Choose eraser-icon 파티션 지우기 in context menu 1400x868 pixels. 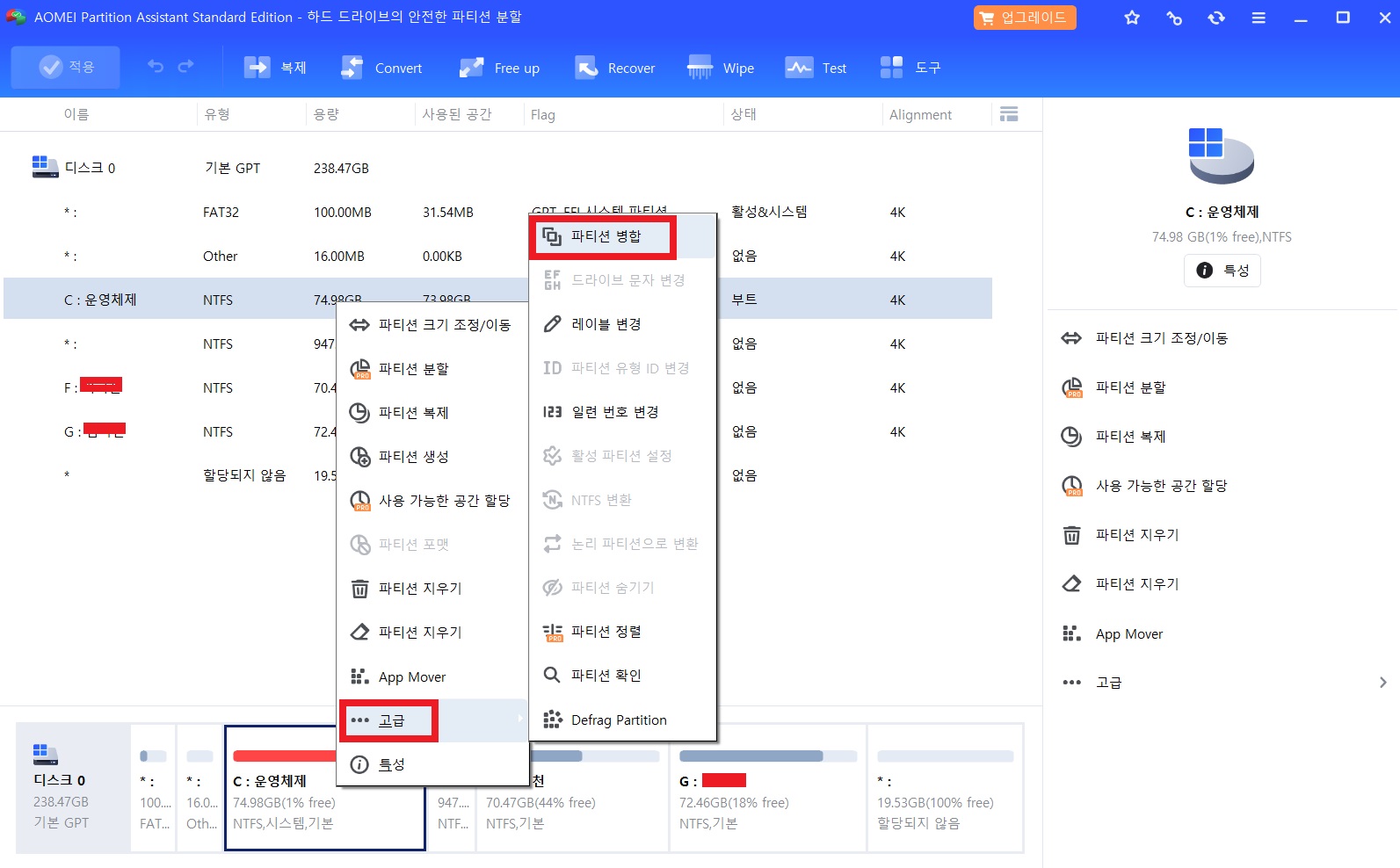coord(432,633)
